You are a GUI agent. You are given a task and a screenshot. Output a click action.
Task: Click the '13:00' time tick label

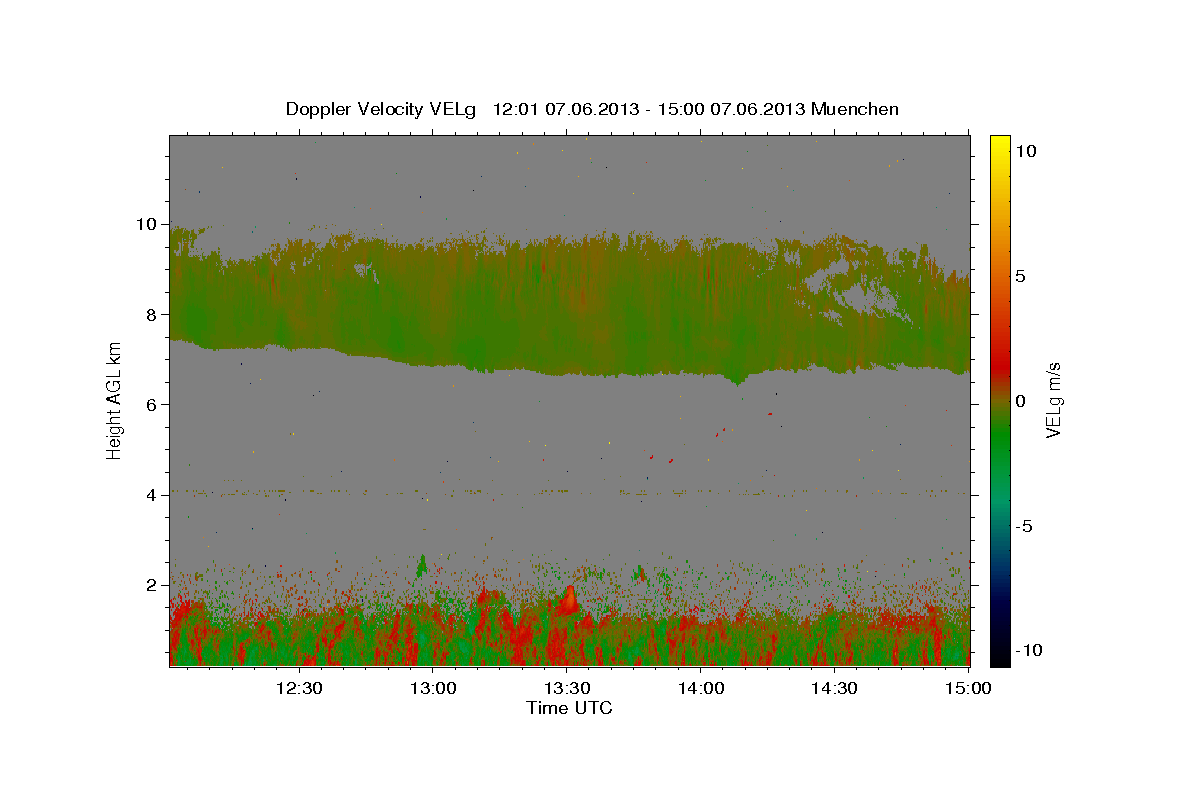433,688
